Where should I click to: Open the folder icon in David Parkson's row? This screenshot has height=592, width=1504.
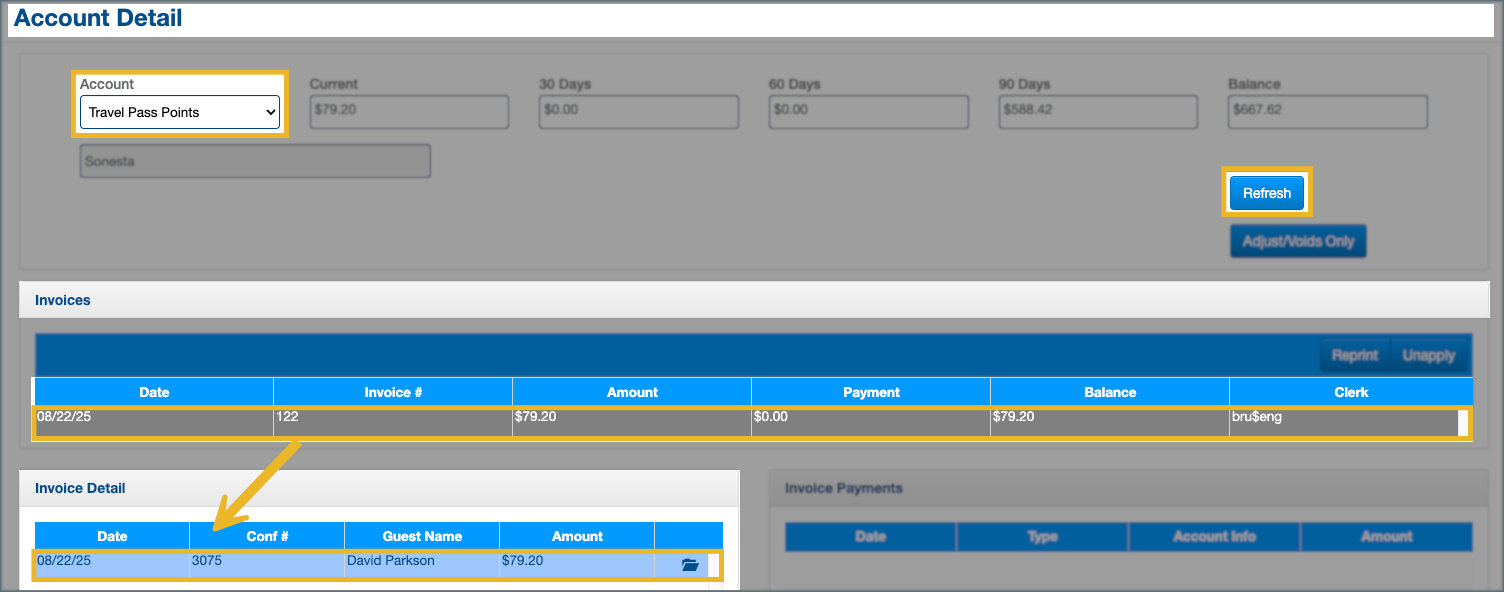689,565
